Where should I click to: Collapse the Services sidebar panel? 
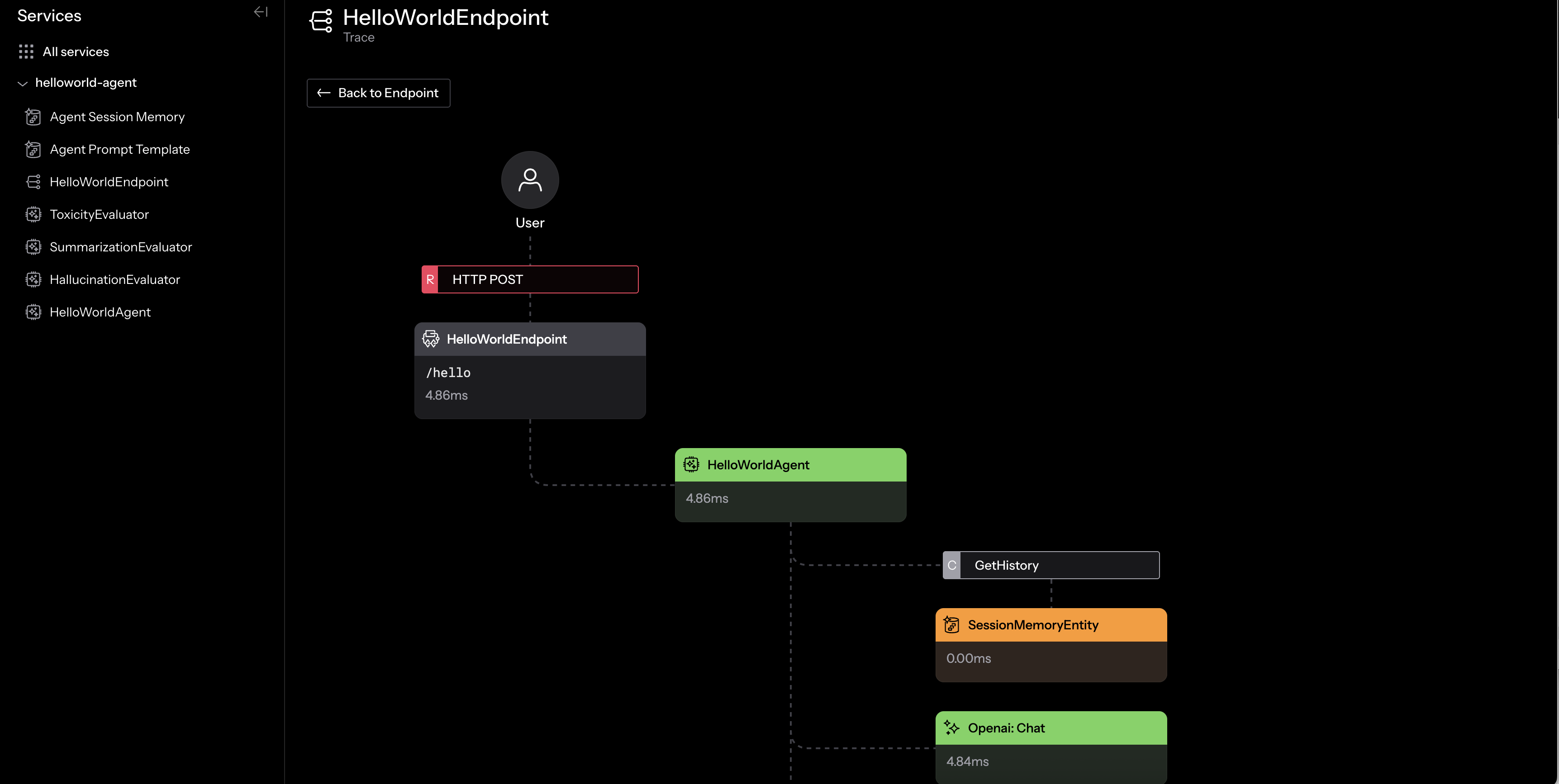(261, 12)
